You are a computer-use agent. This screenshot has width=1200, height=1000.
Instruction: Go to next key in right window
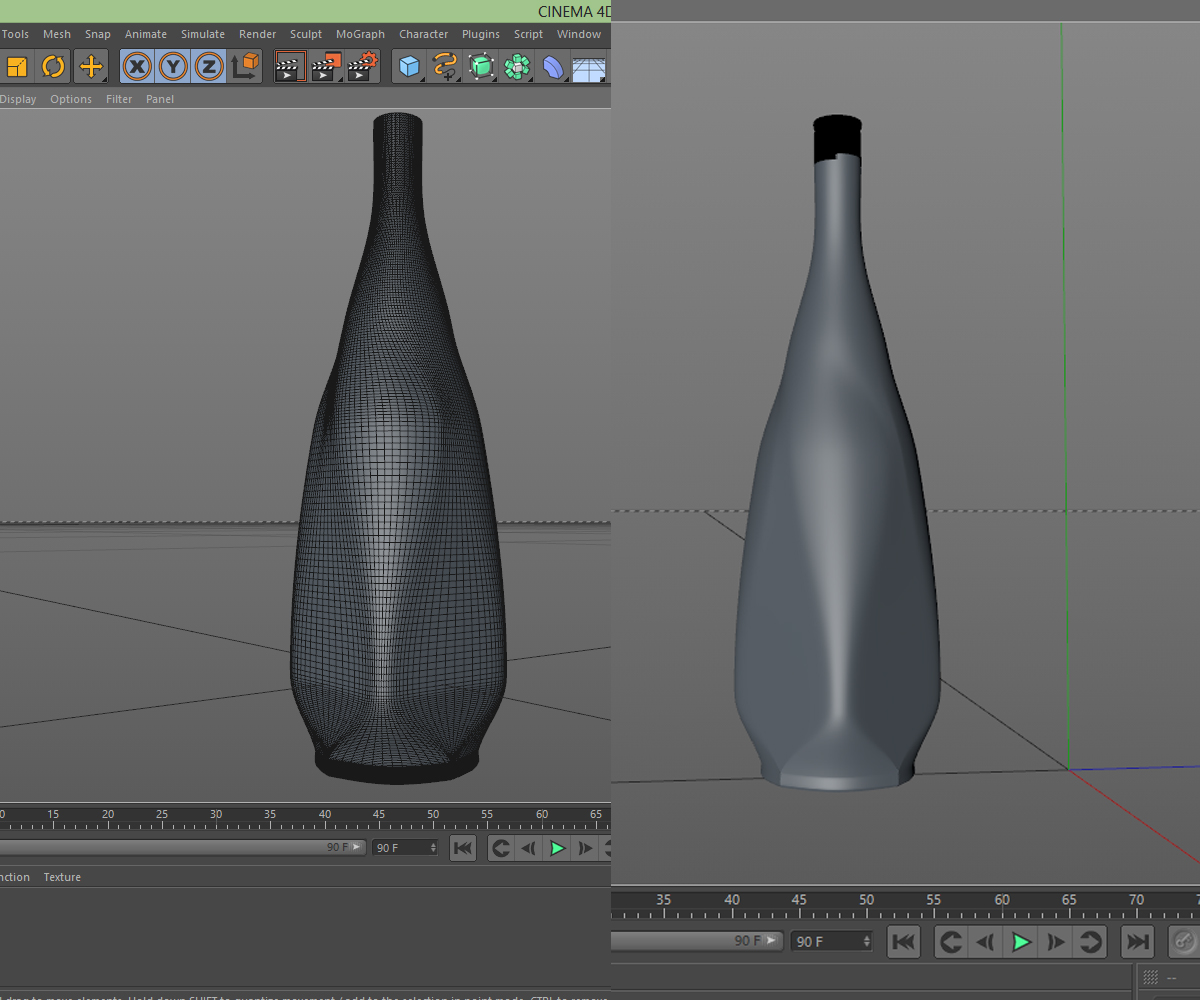(1091, 942)
